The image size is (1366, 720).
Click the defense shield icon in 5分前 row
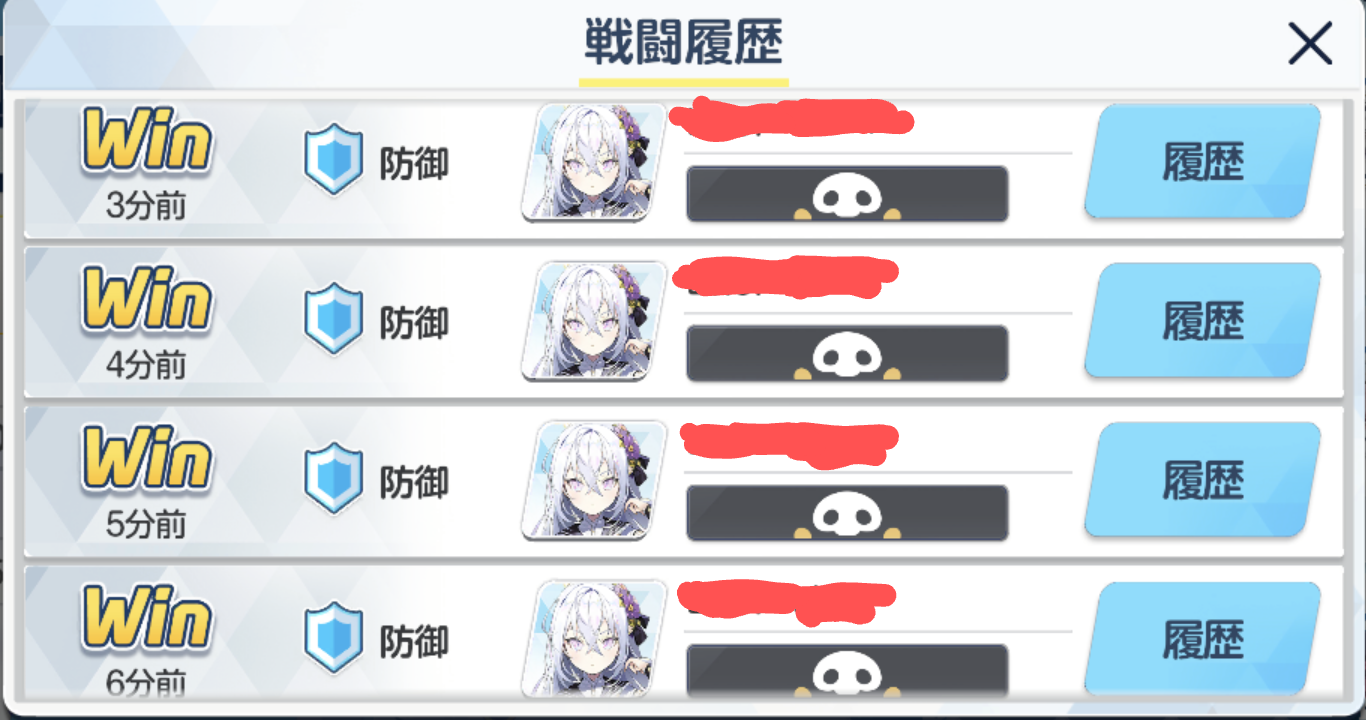[333, 479]
